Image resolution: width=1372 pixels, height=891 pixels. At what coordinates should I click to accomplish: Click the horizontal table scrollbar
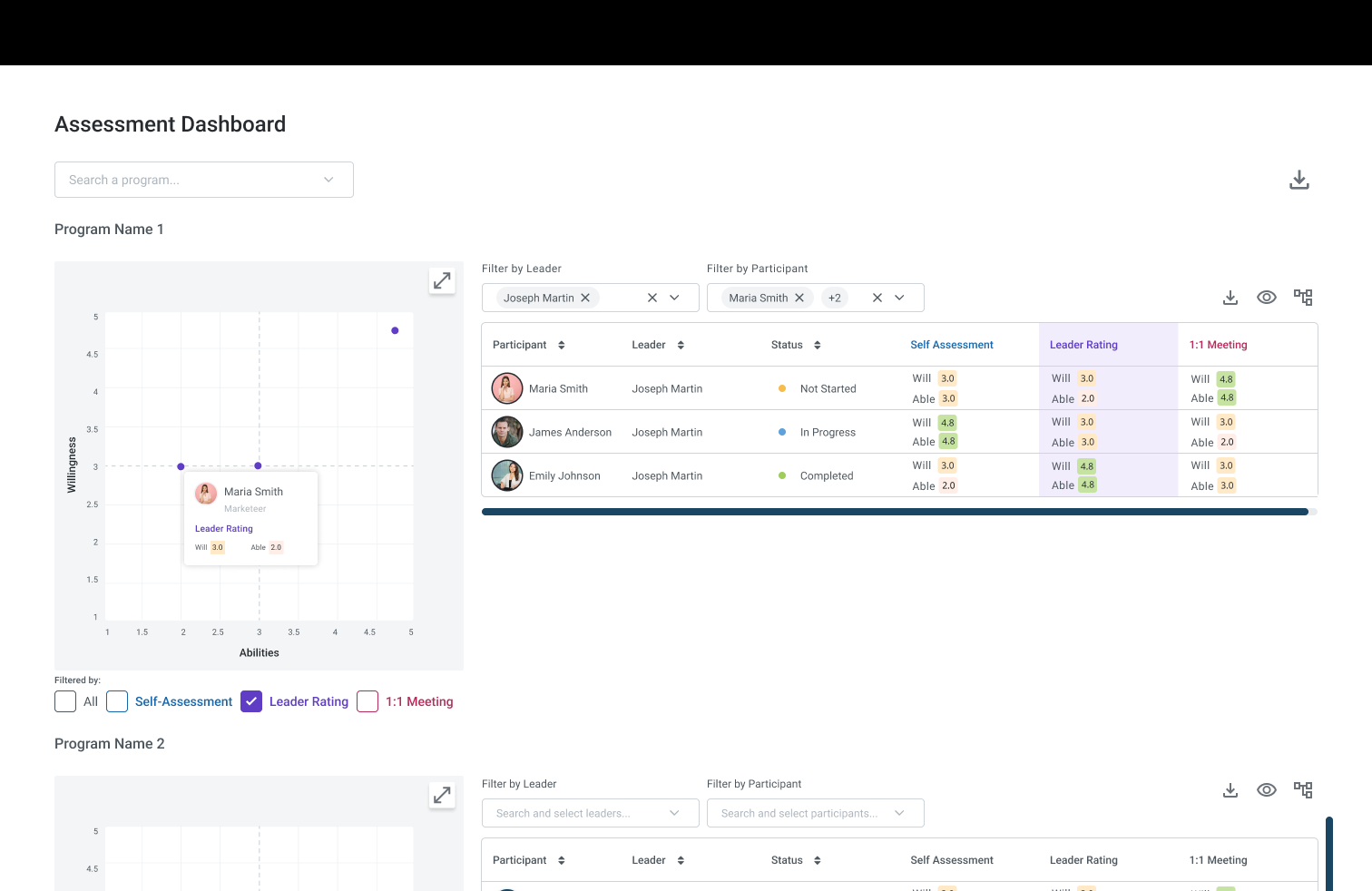pyautogui.click(x=895, y=512)
